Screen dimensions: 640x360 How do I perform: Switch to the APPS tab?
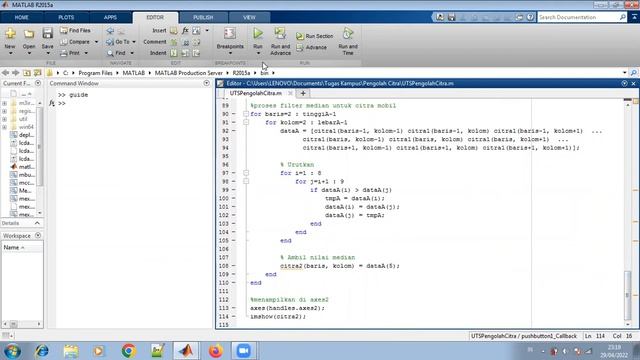(x=110, y=18)
